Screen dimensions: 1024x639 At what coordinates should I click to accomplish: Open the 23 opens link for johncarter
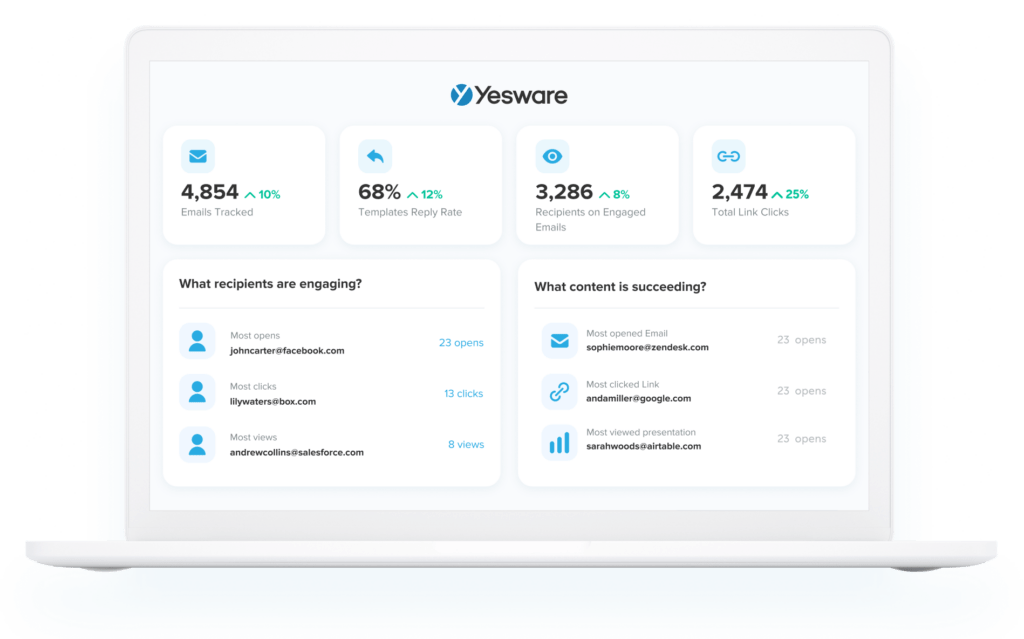461,342
